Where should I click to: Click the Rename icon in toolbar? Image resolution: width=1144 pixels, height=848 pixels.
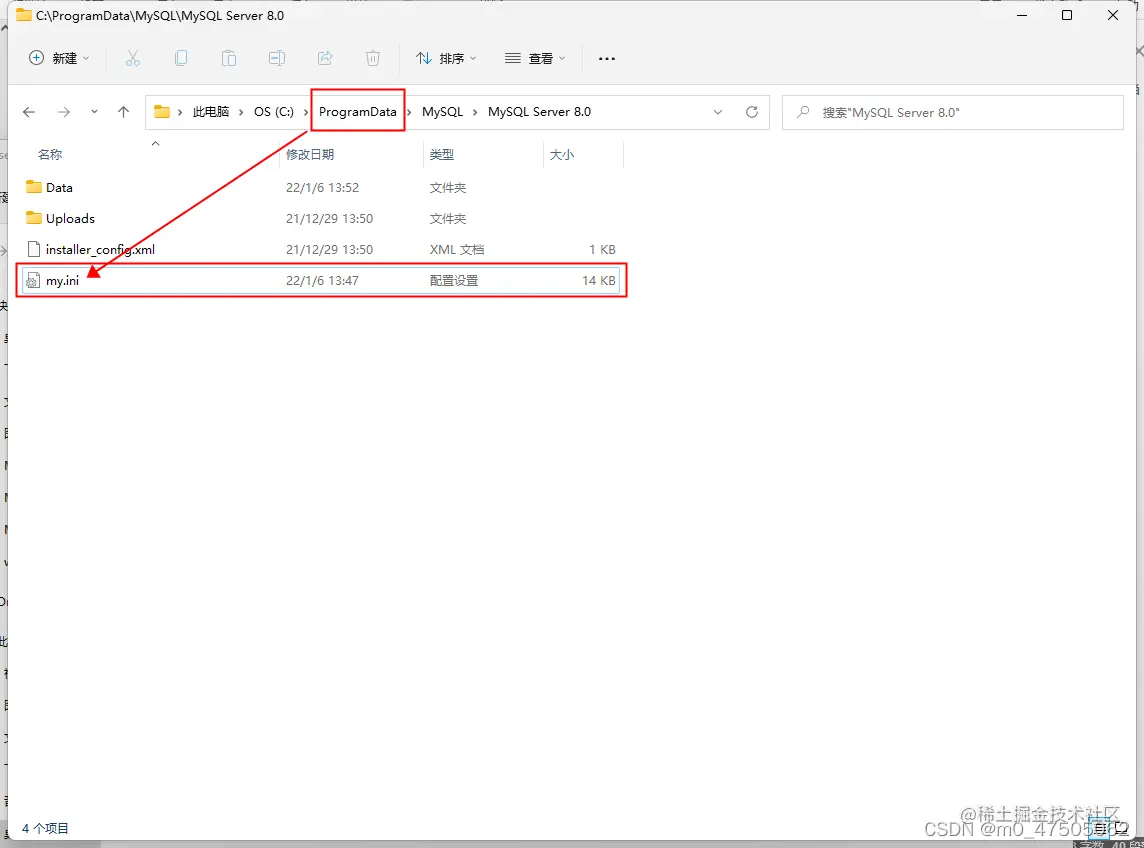tap(277, 58)
